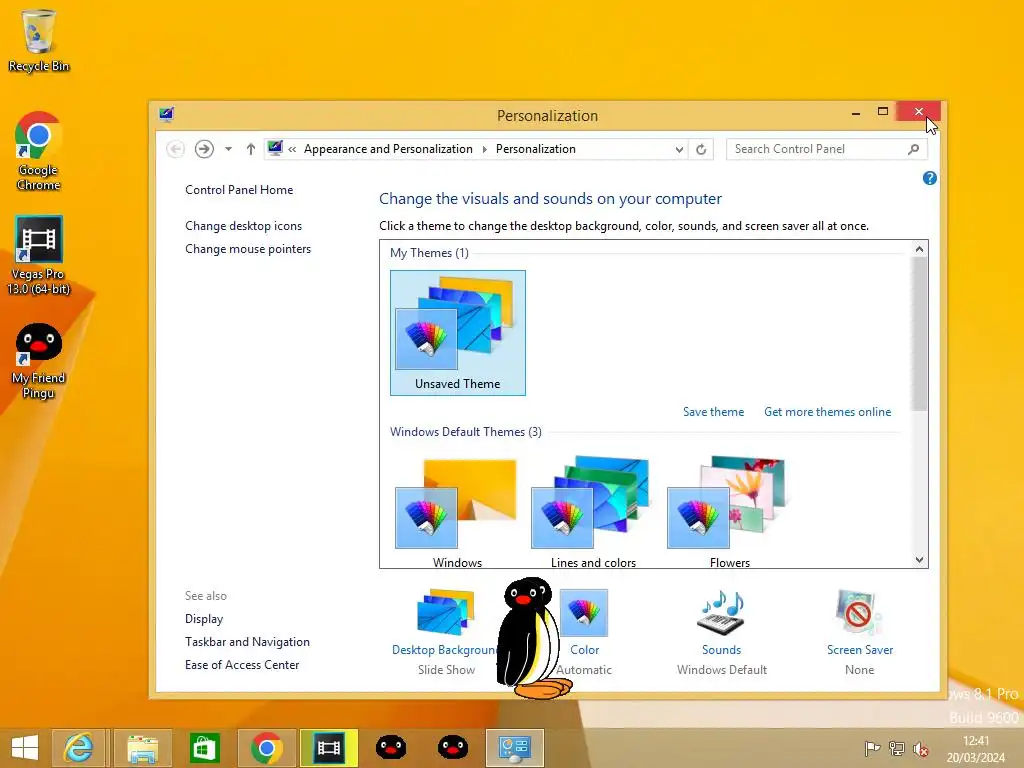
Task: Click Appearance and Personalization breadcrumb
Action: [x=388, y=150]
